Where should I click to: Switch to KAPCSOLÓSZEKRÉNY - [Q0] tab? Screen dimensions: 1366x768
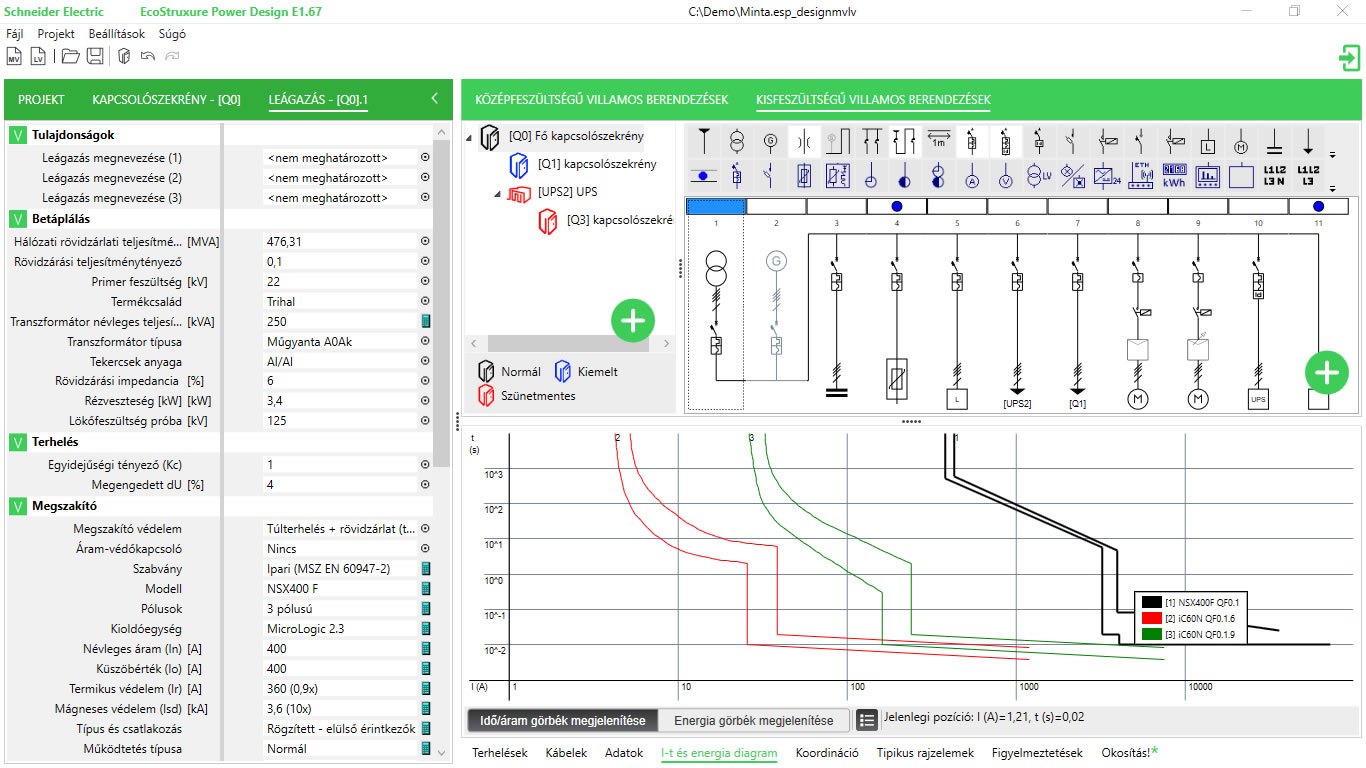(167, 100)
